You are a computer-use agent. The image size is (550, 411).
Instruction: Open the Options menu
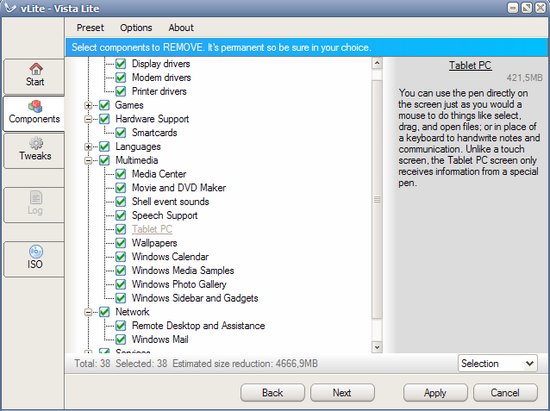[136, 28]
